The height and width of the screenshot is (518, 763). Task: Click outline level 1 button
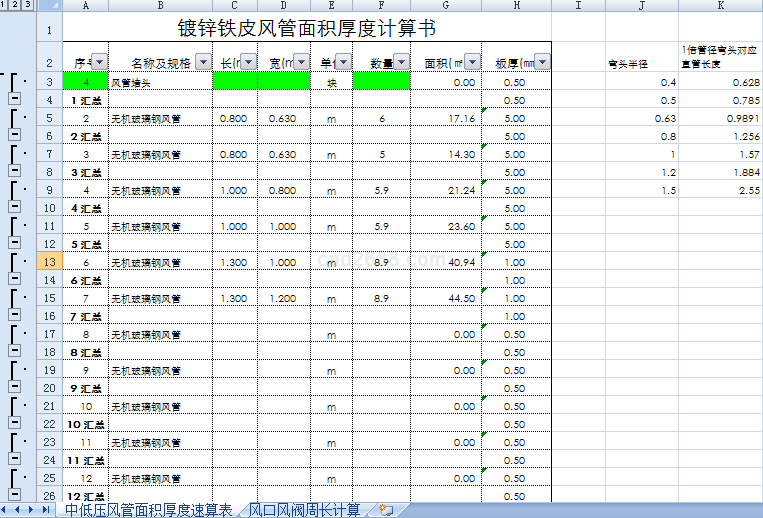tap(4, 5)
